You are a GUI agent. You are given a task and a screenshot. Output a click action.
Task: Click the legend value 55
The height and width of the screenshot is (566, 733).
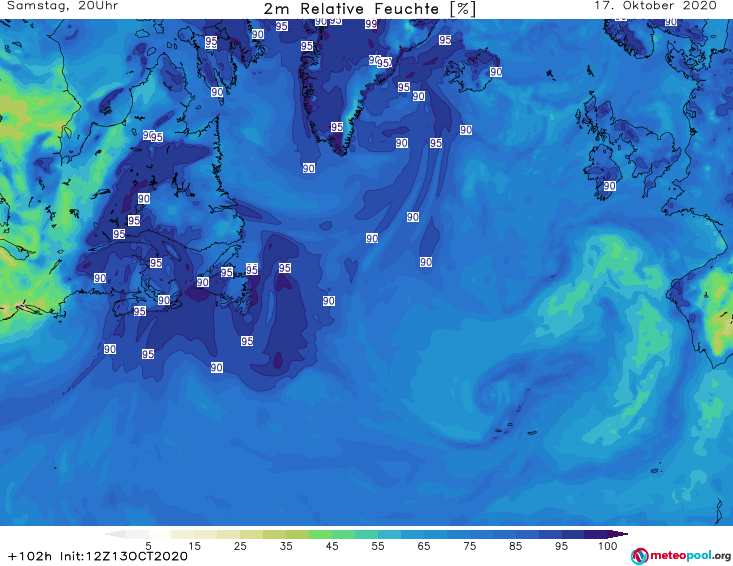pyautogui.click(x=378, y=545)
